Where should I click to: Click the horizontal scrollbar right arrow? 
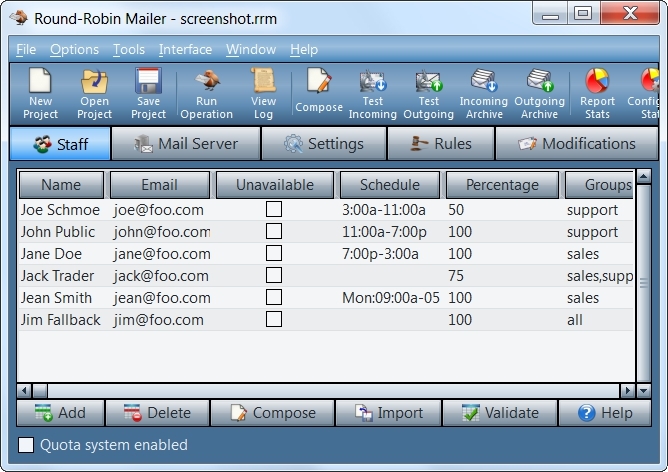(x=627, y=390)
